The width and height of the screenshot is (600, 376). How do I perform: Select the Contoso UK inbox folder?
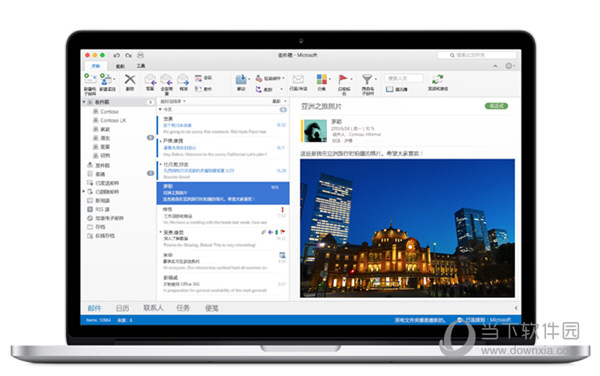[109, 120]
